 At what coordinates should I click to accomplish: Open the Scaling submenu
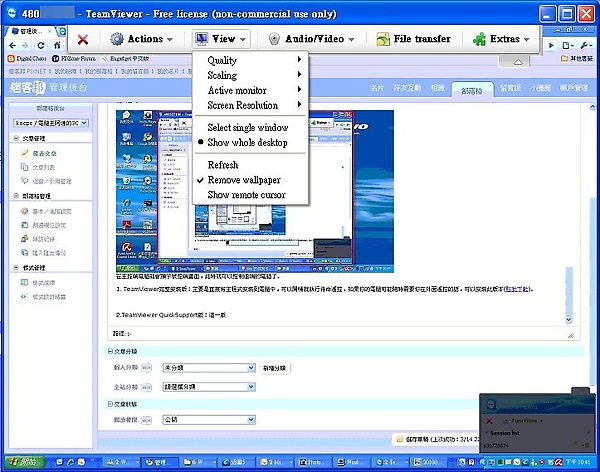(x=250, y=75)
